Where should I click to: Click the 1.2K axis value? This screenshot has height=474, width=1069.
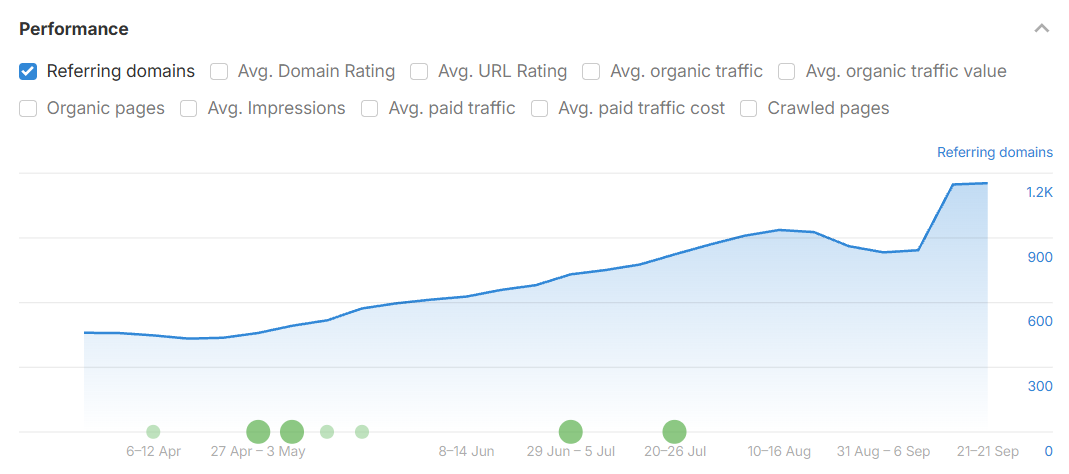(x=1040, y=192)
